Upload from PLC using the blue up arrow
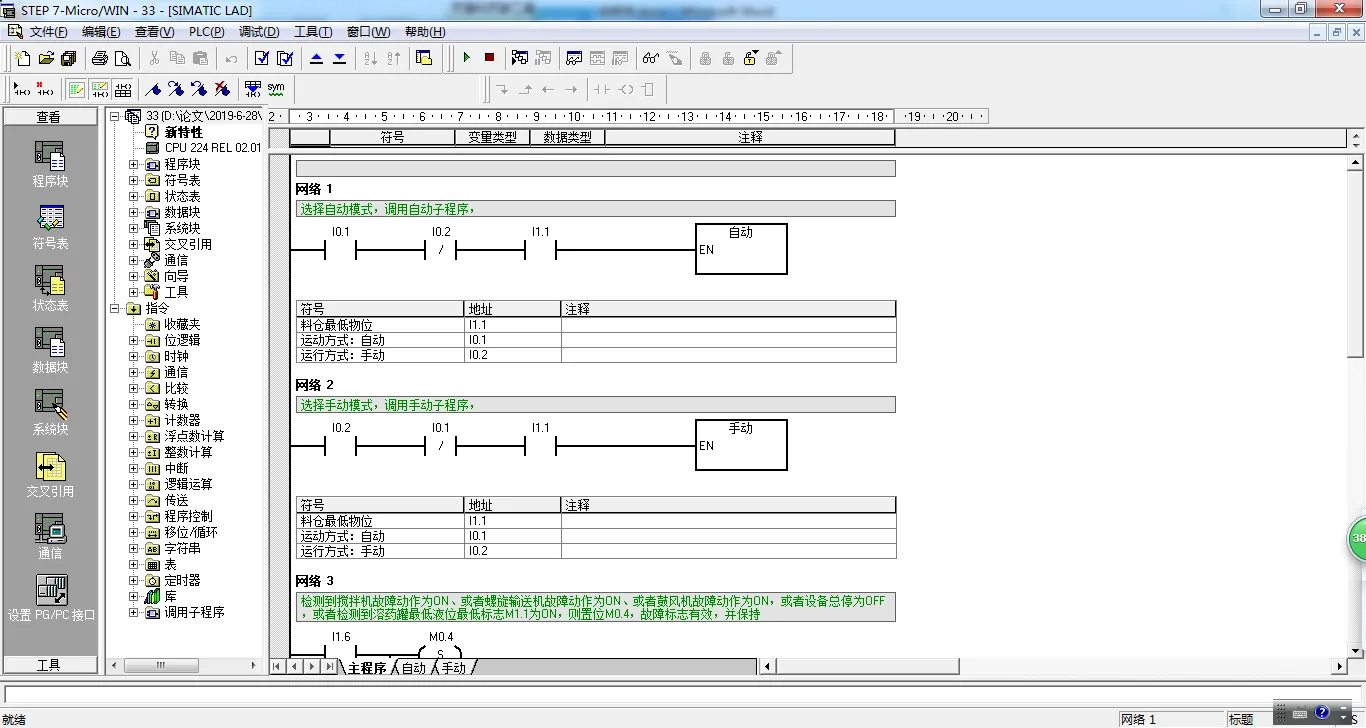1366x728 pixels. pyautogui.click(x=317, y=58)
